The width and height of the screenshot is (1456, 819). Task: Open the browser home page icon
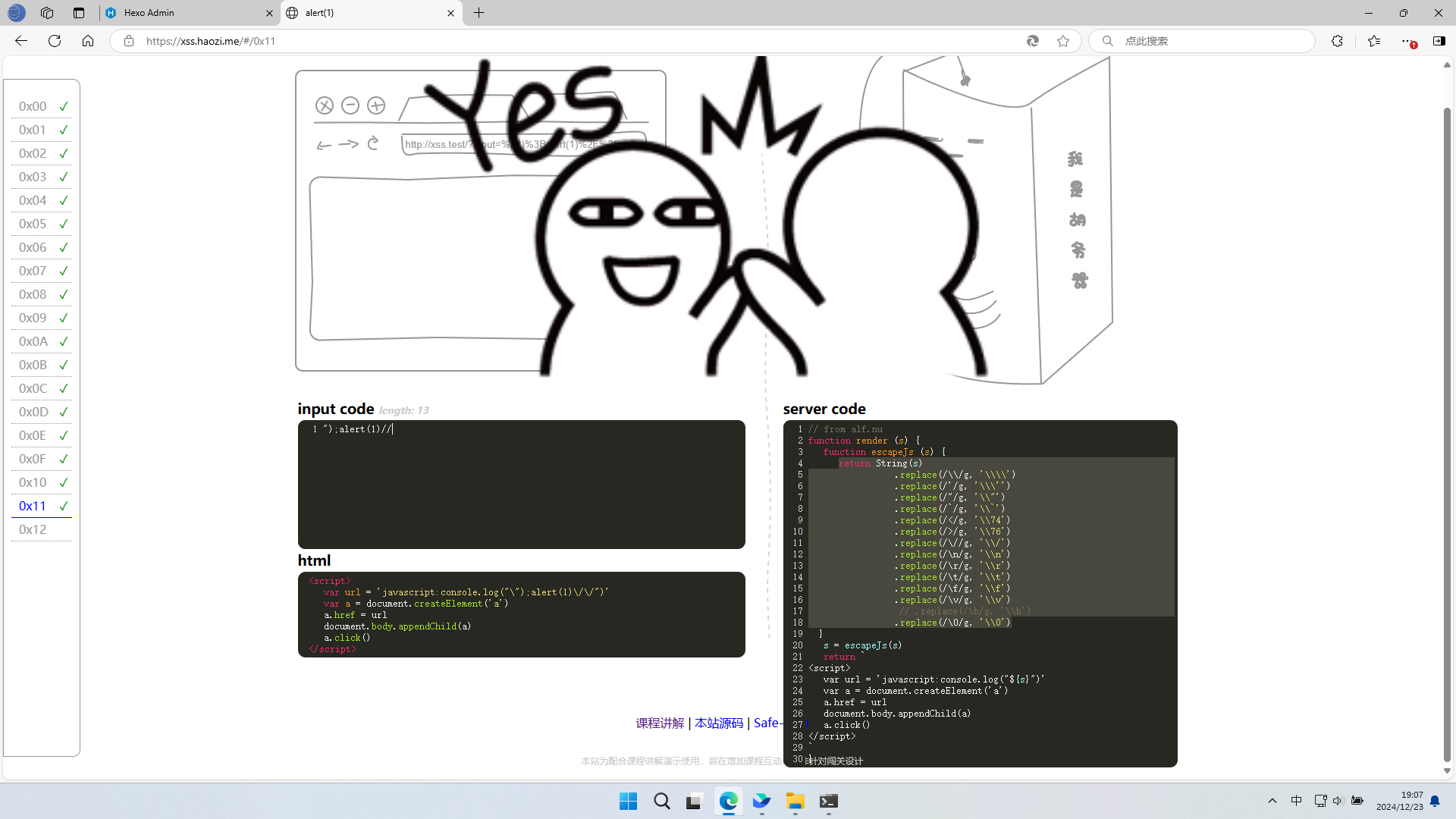pos(88,41)
